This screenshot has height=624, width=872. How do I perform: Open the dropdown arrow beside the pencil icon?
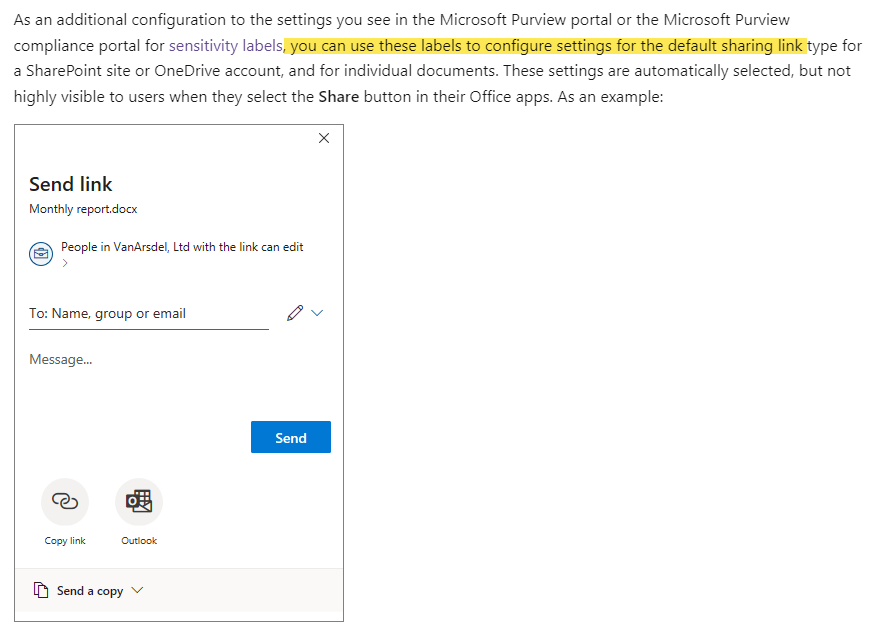(x=315, y=313)
